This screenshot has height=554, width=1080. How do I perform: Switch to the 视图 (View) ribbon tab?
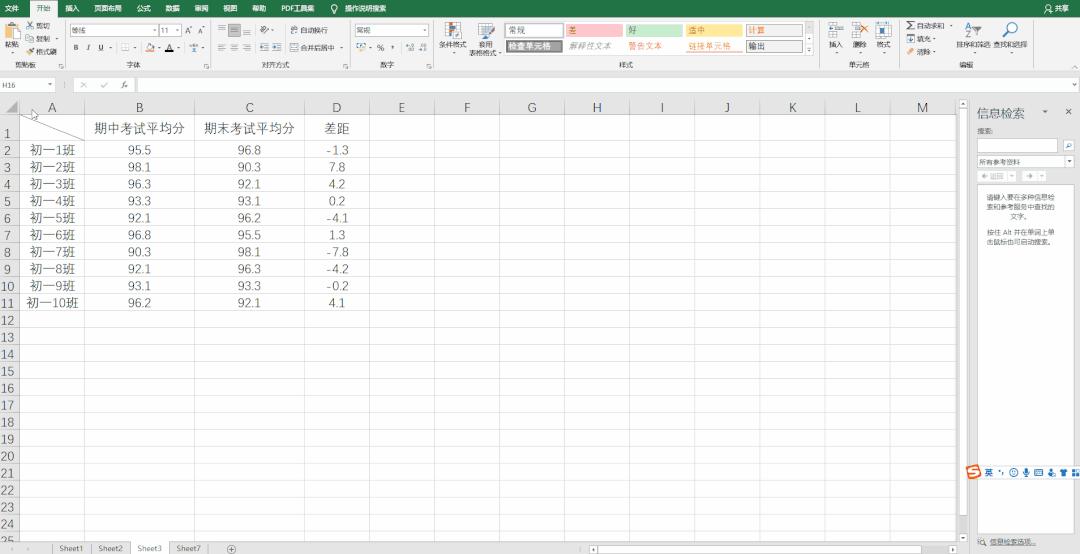point(230,8)
